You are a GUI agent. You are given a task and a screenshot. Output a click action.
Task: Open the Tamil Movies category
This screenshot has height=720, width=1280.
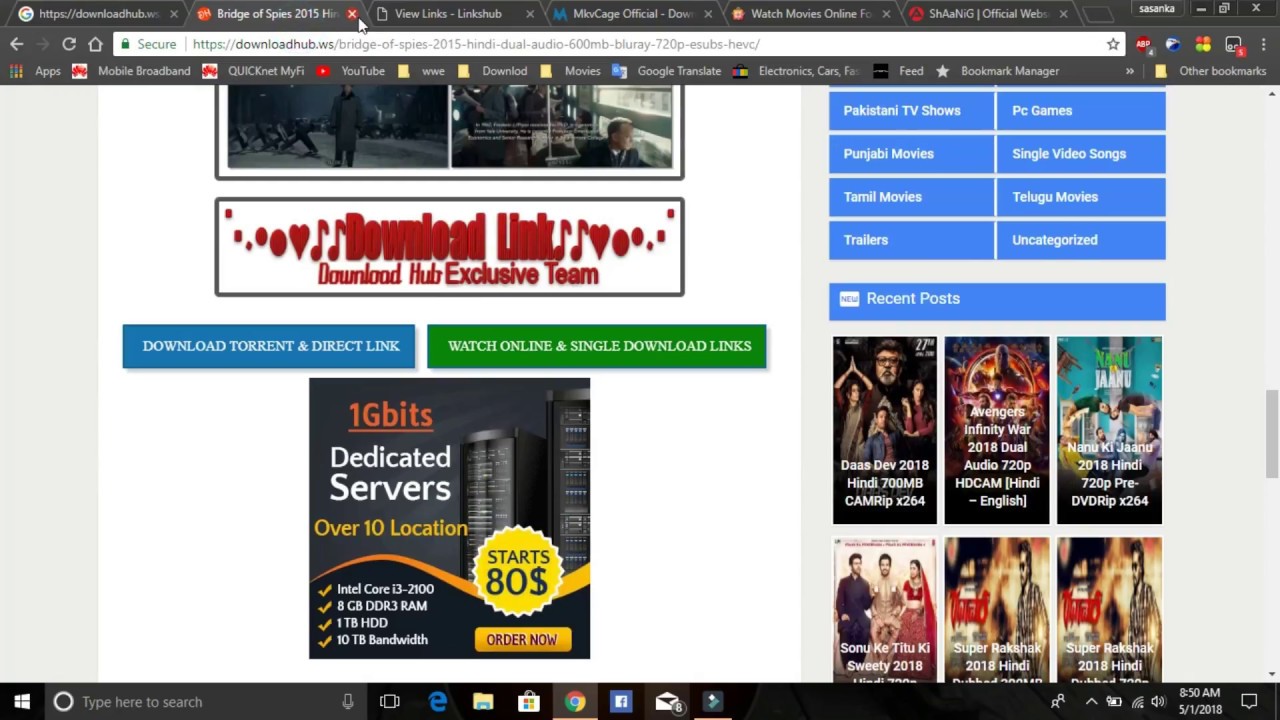tap(911, 196)
